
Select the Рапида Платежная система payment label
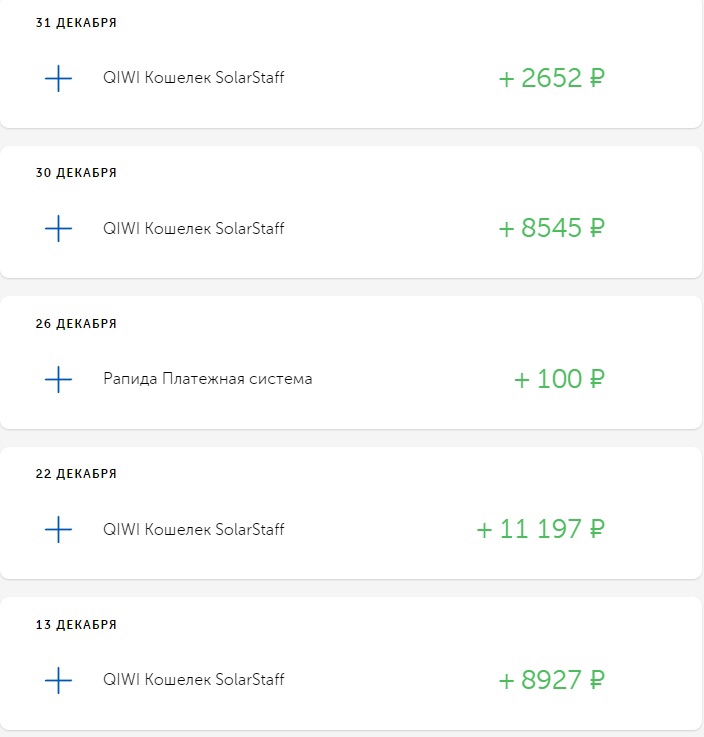pyautogui.click(x=207, y=379)
